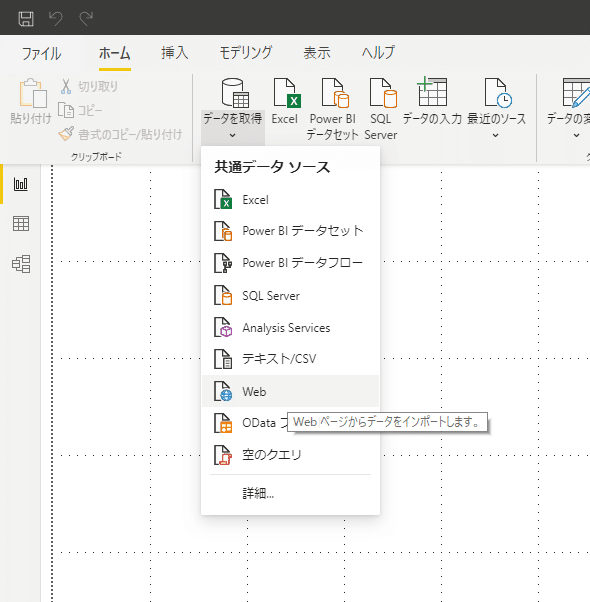Open the 挿入 ribbon tab
The image size is (590, 602).
(175, 53)
